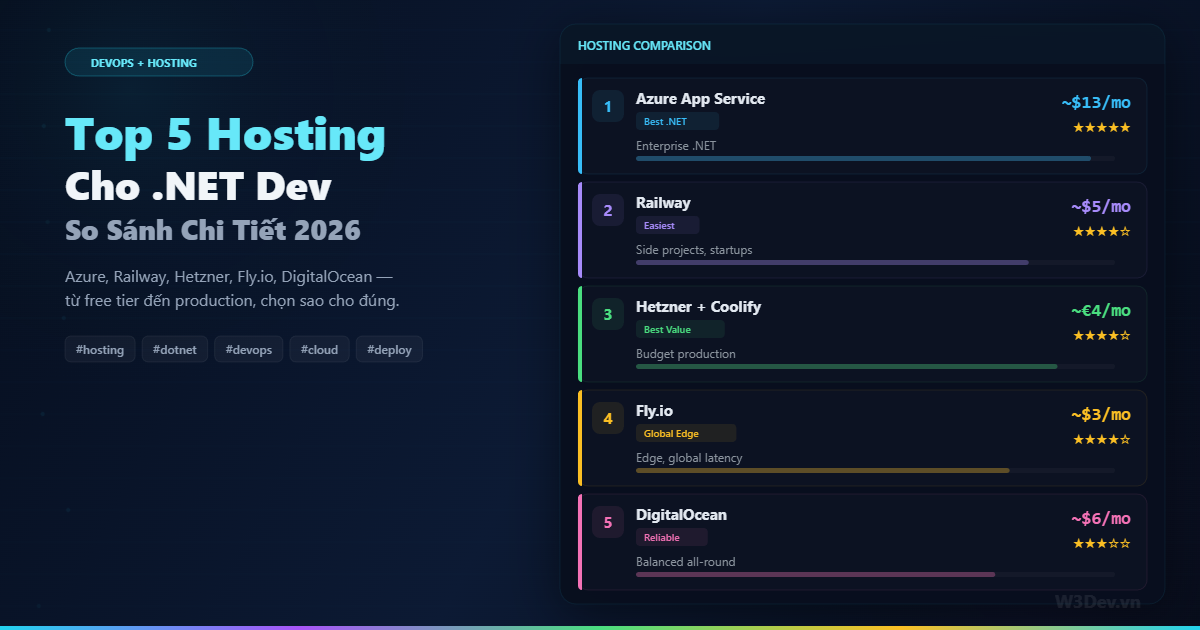The height and width of the screenshot is (630, 1200).
Task: Expand the Azure App Service card
Action: (860, 125)
